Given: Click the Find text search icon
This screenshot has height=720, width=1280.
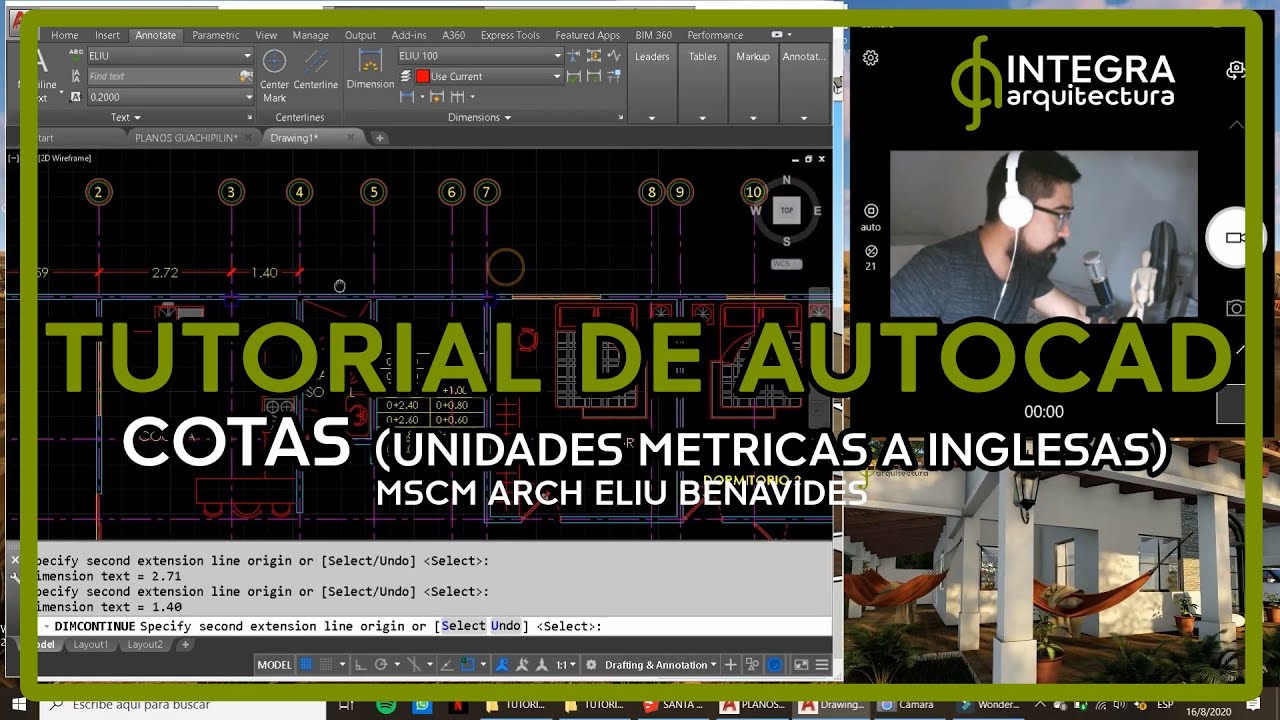Looking at the screenshot, I should click(x=246, y=76).
